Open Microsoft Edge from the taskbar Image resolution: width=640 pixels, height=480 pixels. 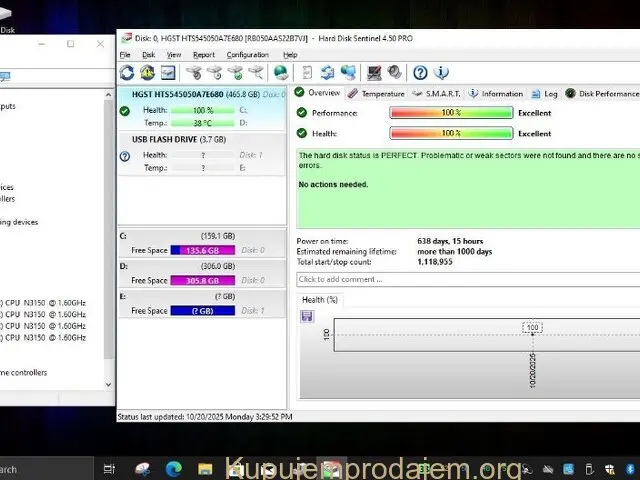[x=174, y=468]
